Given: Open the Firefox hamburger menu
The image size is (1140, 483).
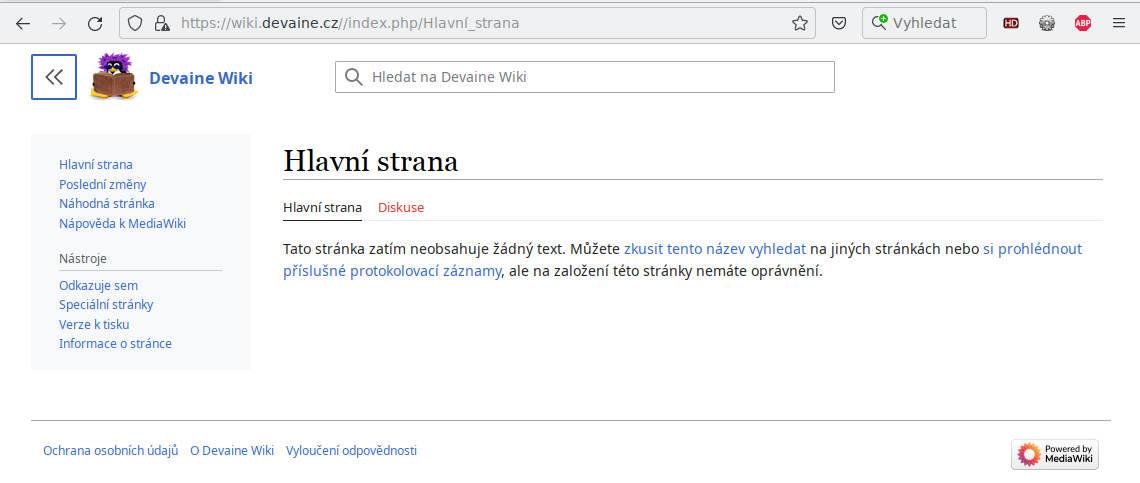Looking at the screenshot, I should [x=1119, y=23].
